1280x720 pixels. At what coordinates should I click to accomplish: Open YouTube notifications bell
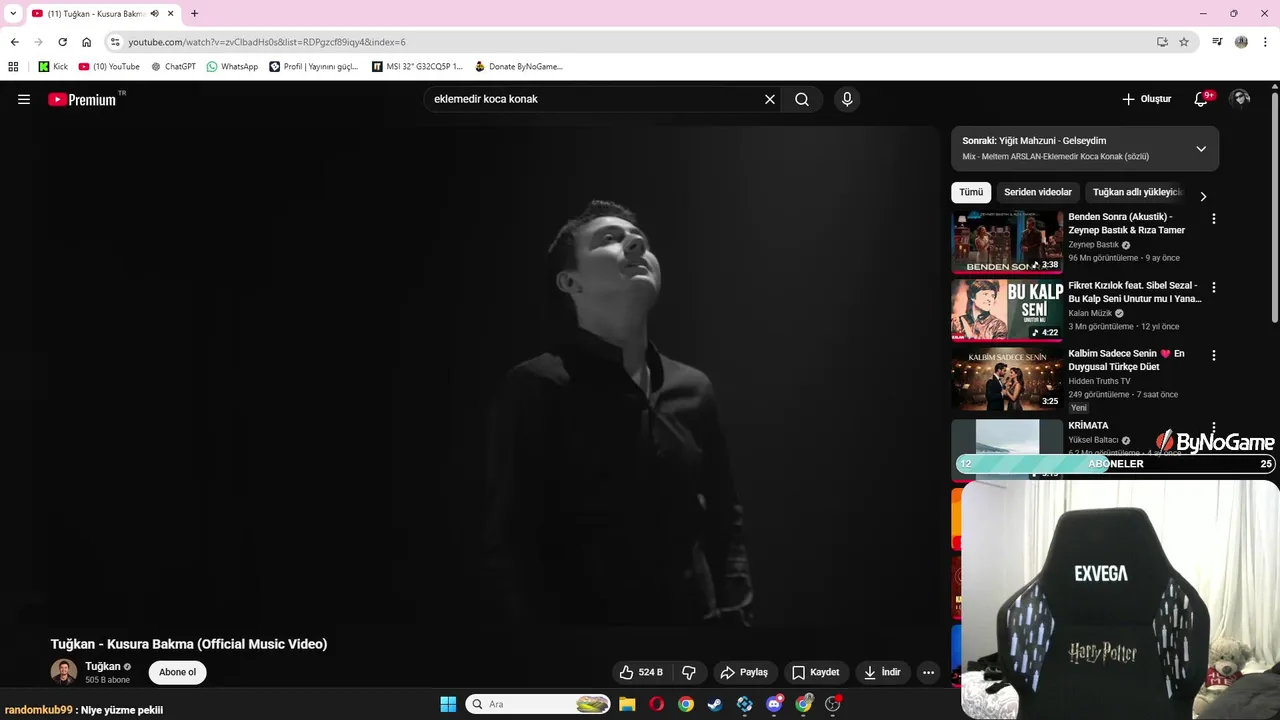(x=1202, y=99)
